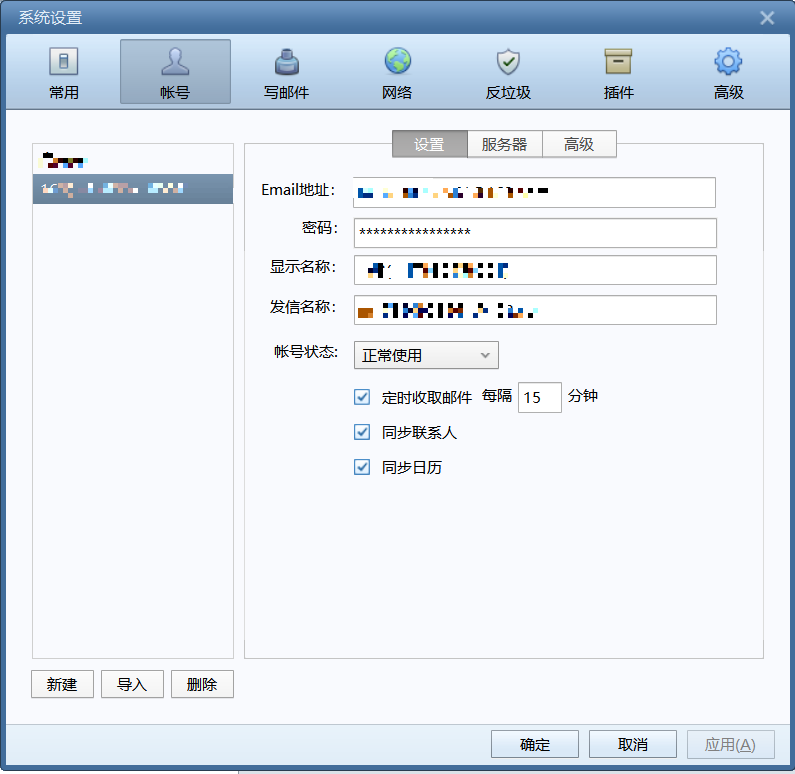
Task: Uncheck the 定时收取邮件 checkbox
Action: tap(362, 397)
